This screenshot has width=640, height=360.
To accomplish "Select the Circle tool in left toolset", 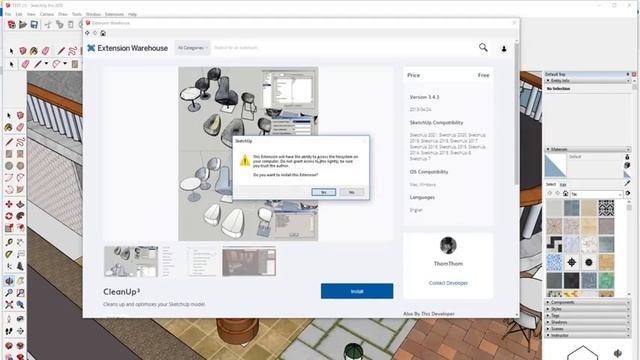I will pos(9,166).
